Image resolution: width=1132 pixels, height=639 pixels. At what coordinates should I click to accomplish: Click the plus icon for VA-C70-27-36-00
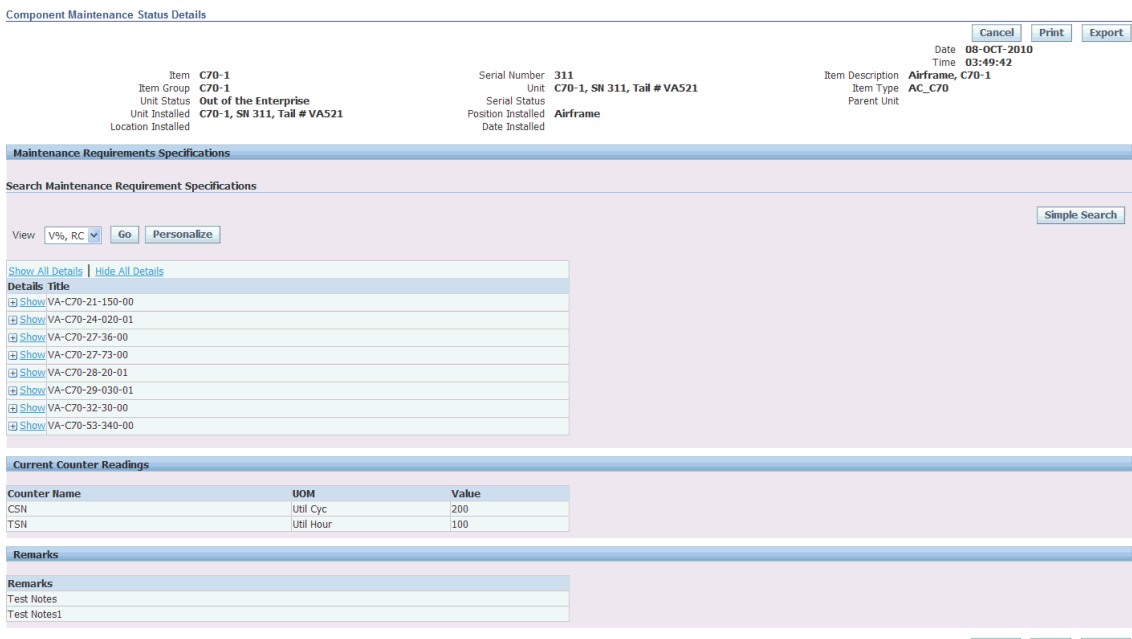click(13, 338)
